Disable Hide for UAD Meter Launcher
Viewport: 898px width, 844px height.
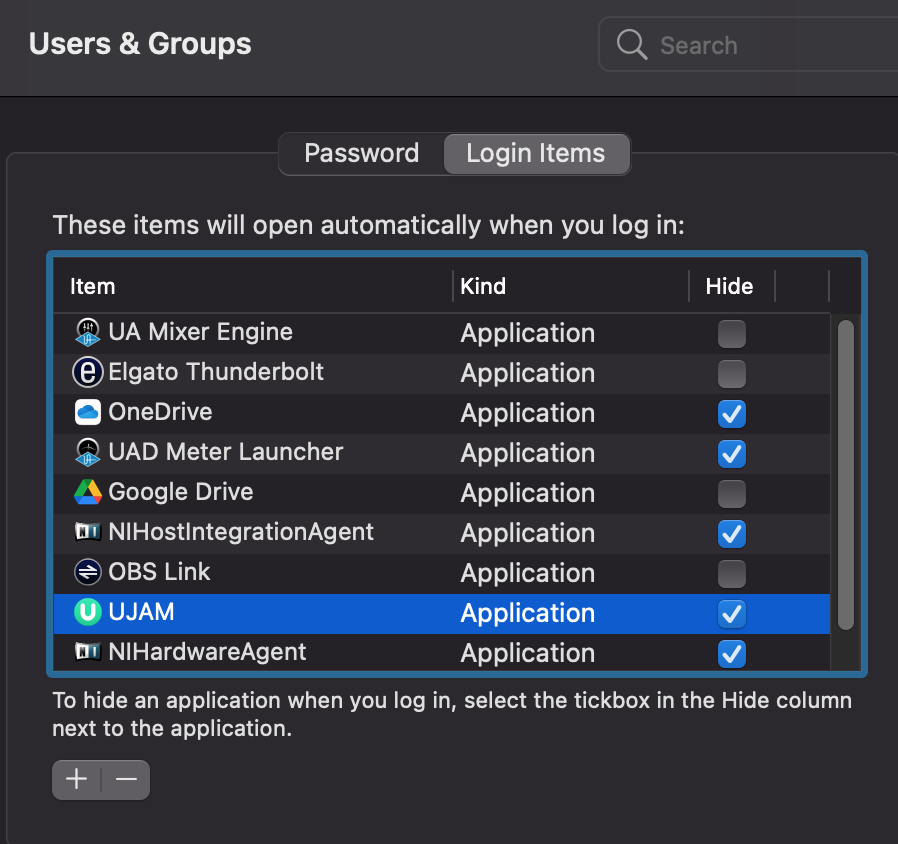732,454
